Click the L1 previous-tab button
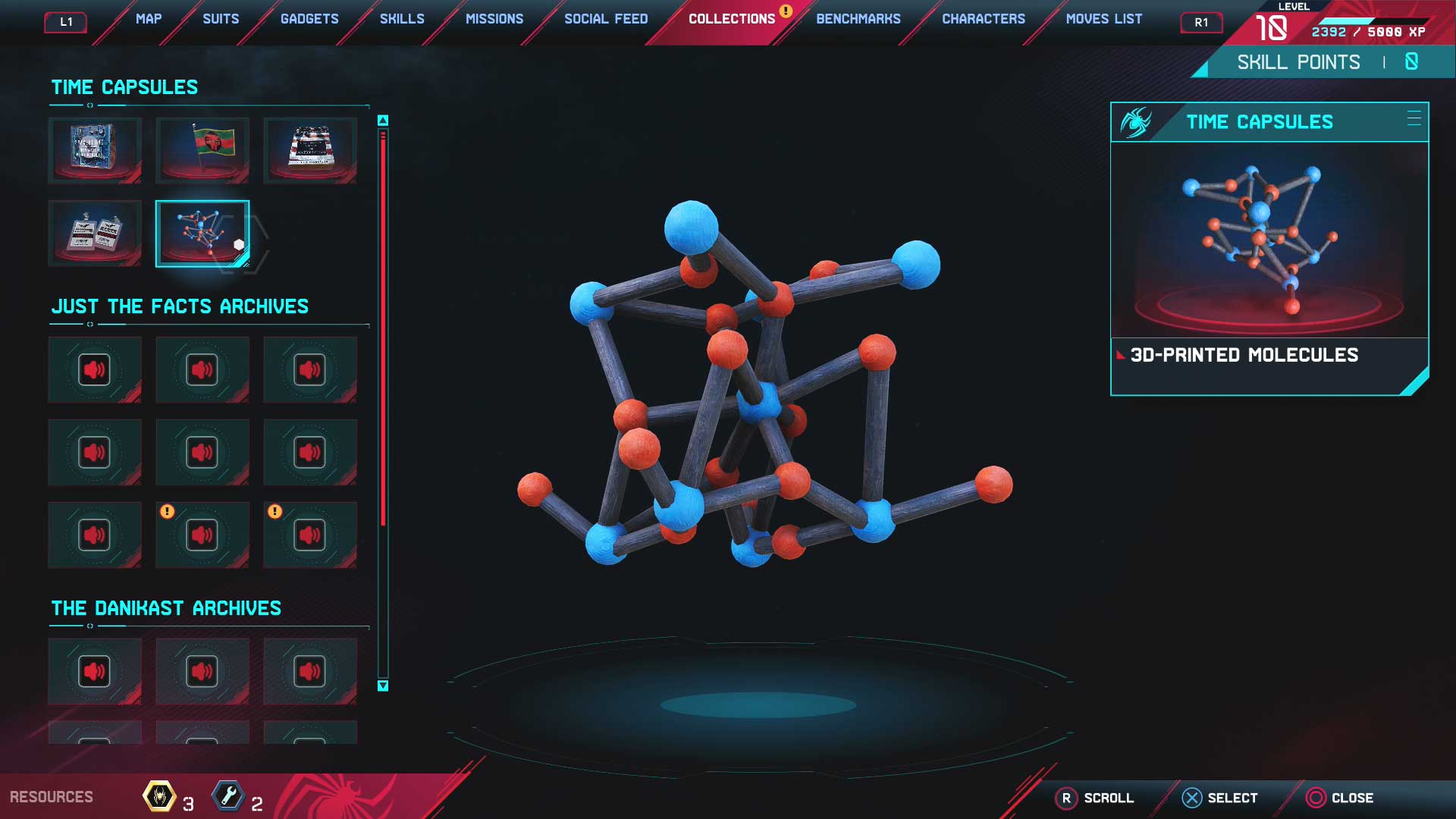 click(66, 22)
